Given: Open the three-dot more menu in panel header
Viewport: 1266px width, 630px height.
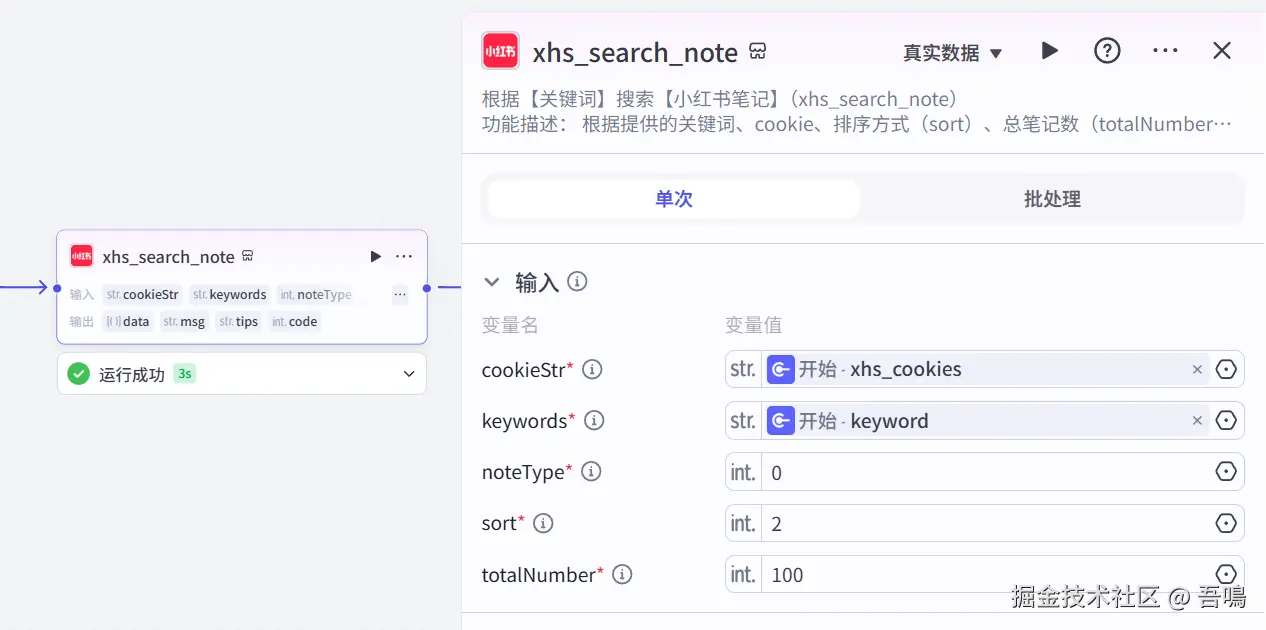Looking at the screenshot, I should pos(1165,51).
